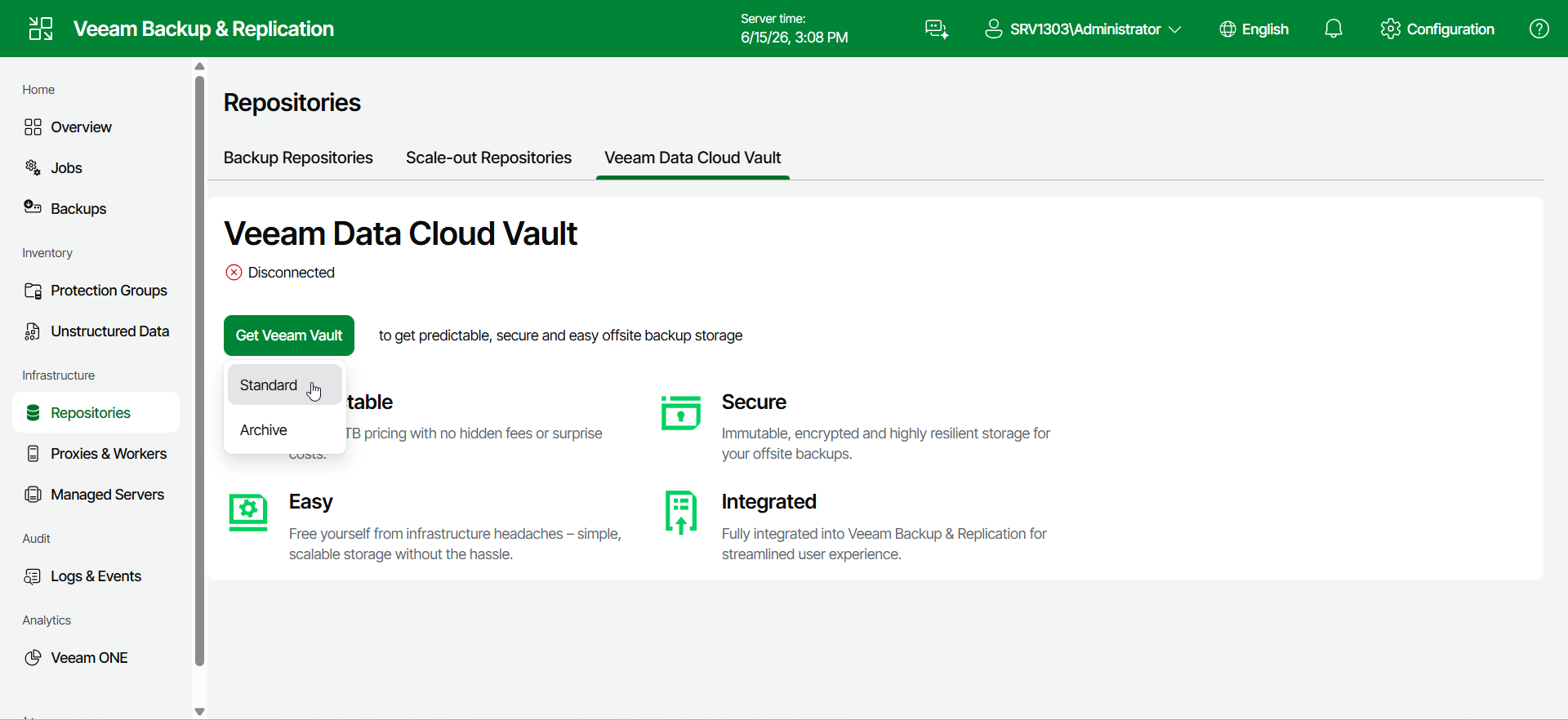Click the Veeam app grid logo icon
The width and height of the screenshot is (1568, 720).
click(x=41, y=29)
